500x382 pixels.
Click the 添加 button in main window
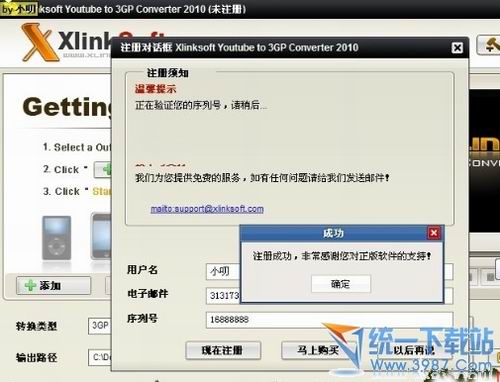53,286
